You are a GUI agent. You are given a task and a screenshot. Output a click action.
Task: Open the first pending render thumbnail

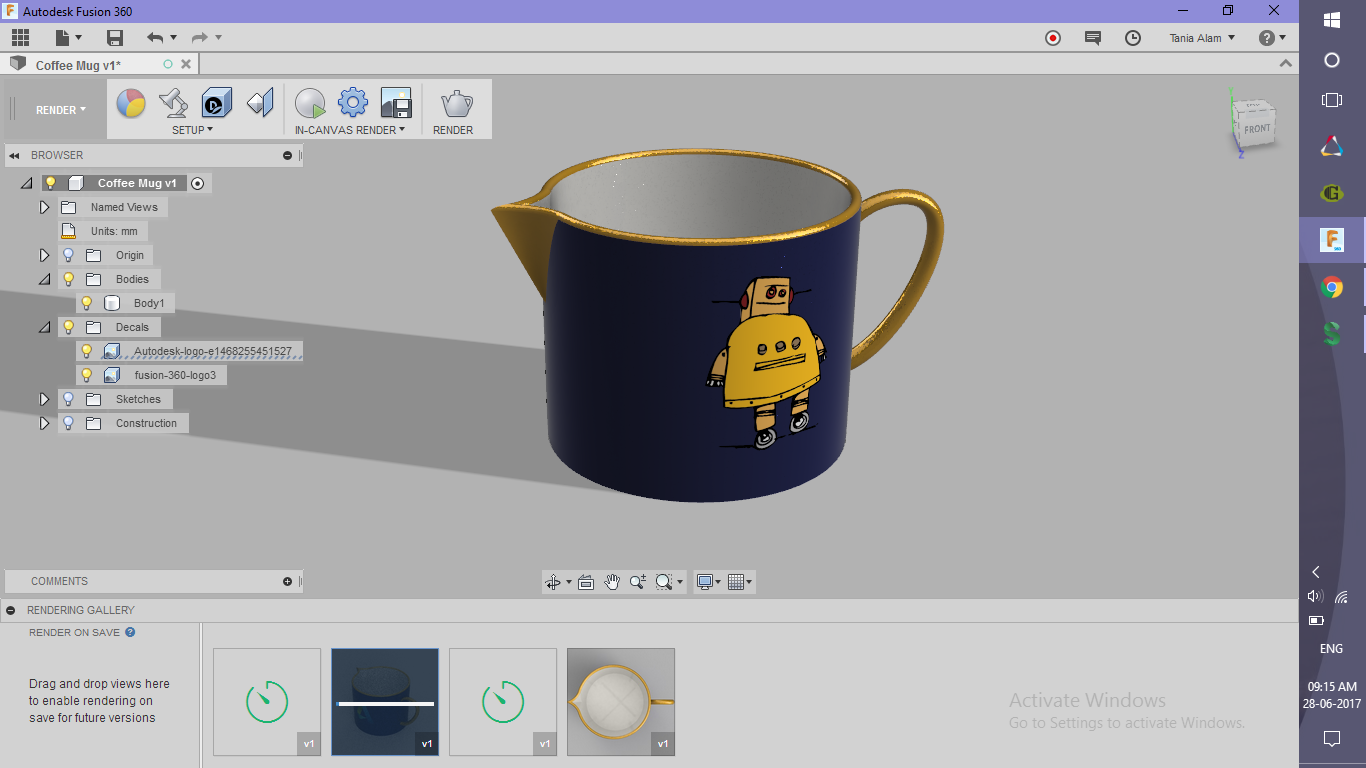click(267, 702)
